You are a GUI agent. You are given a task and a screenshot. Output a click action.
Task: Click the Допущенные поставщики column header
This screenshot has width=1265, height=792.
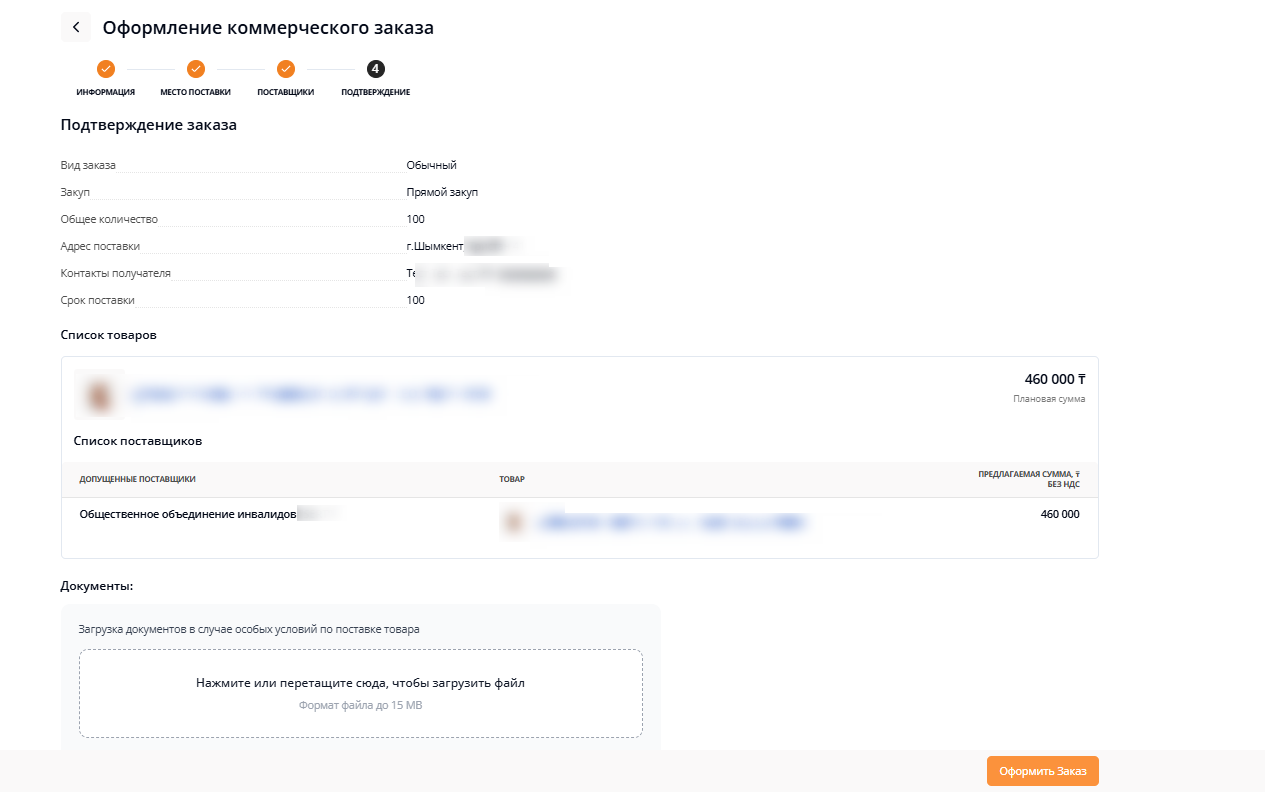(x=137, y=480)
